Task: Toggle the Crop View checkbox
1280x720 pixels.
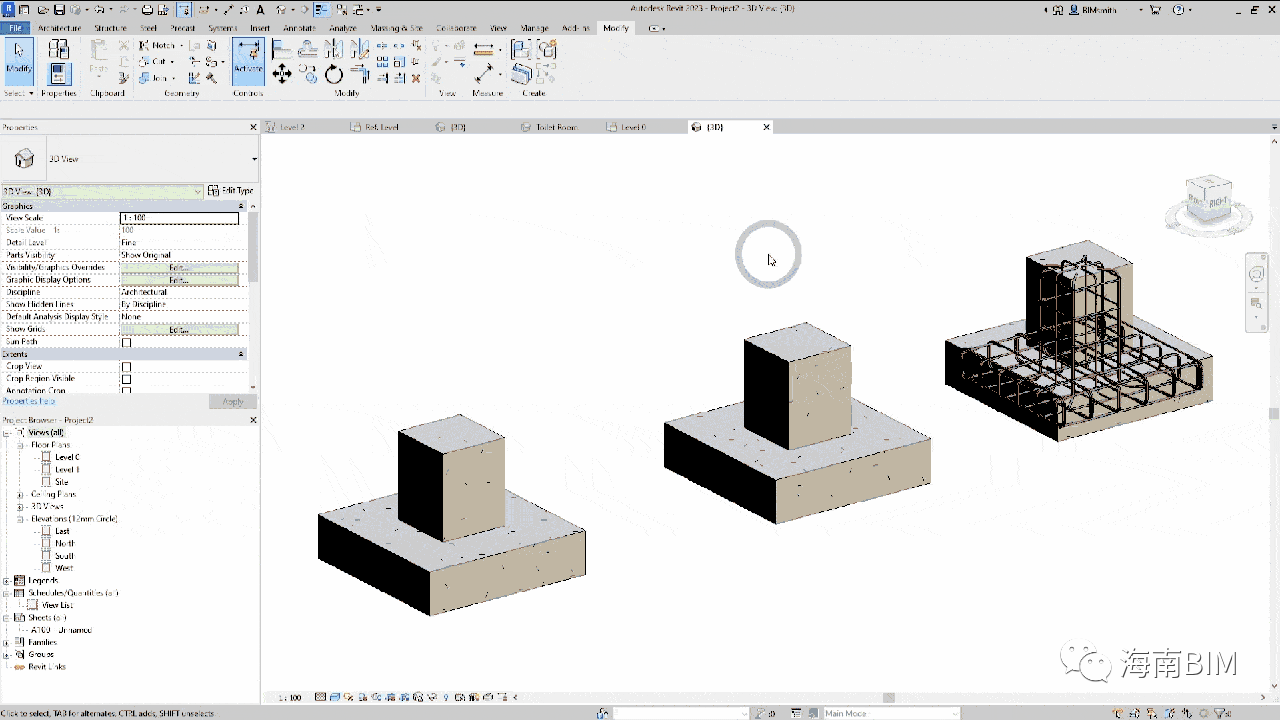Action: pos(126,367)
